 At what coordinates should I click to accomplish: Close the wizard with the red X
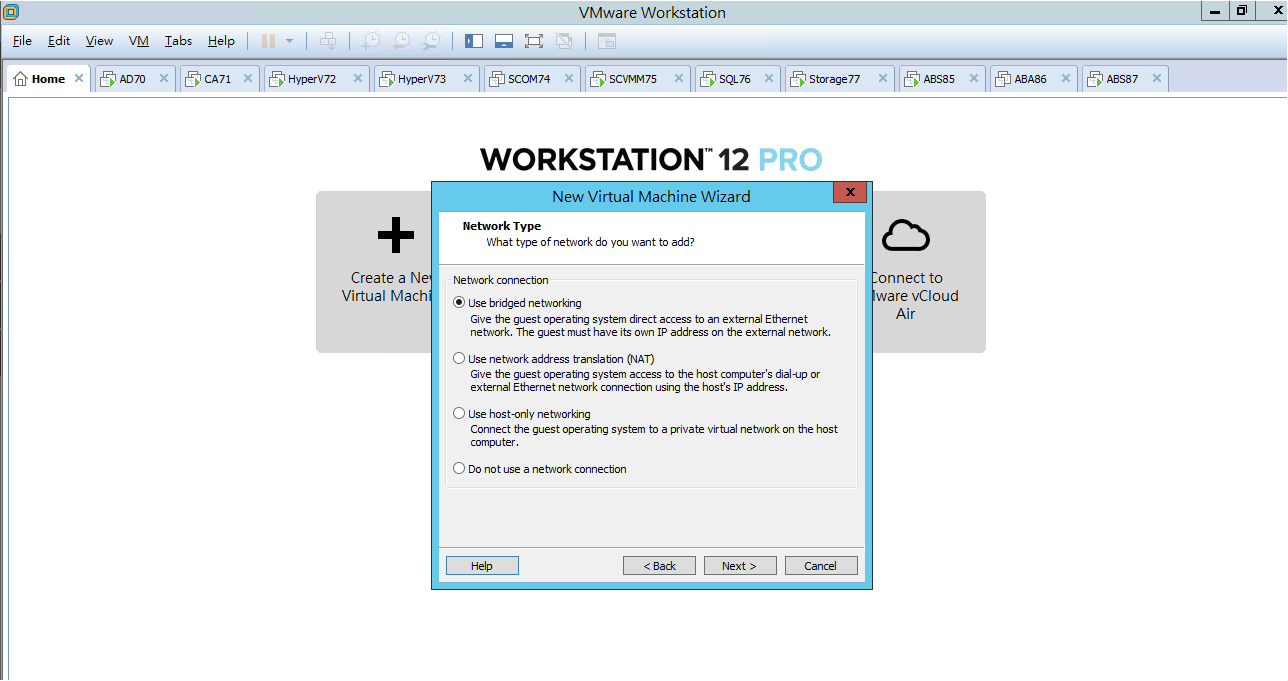coord(850,193)
